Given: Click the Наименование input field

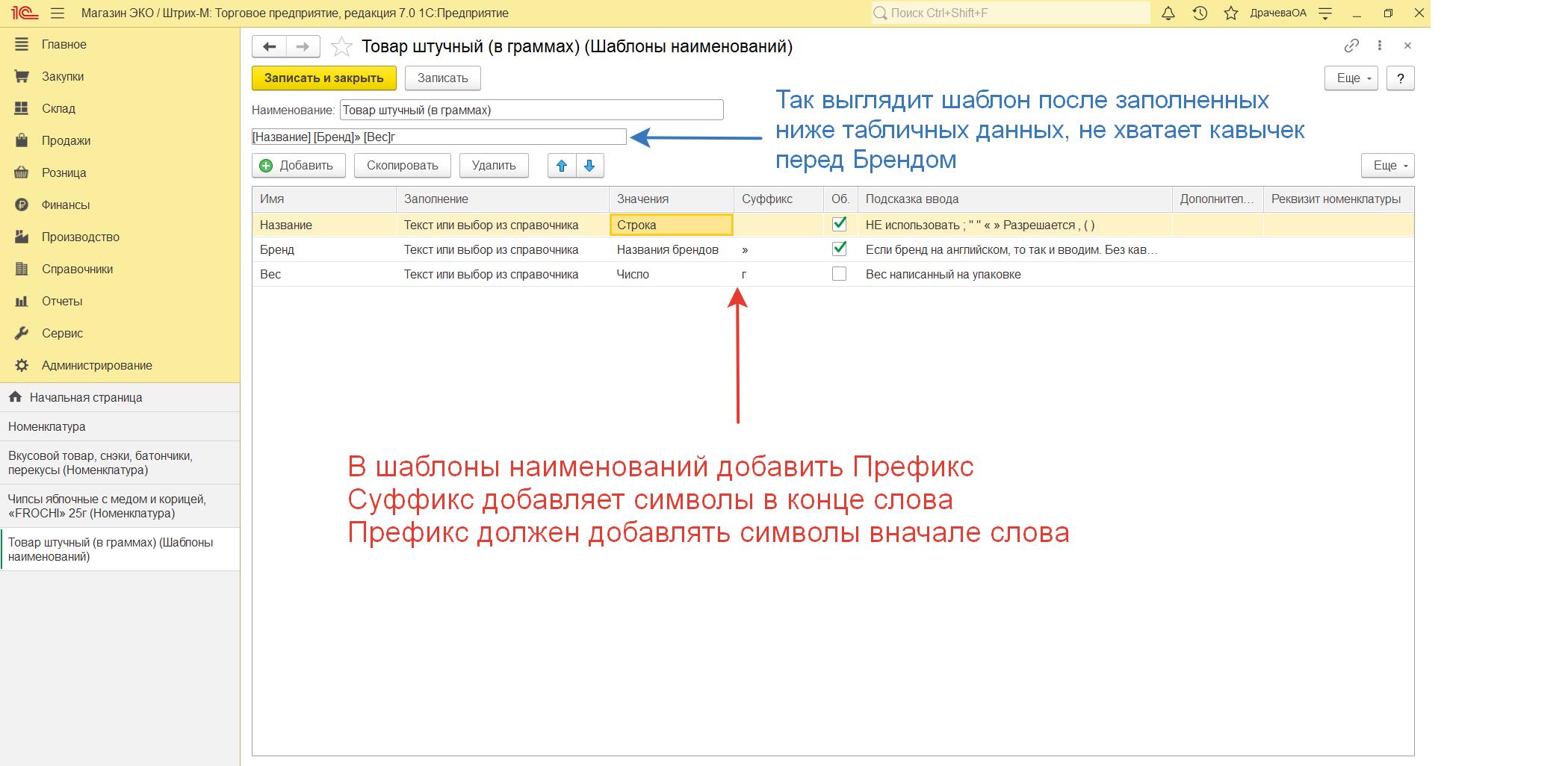Looking at the screenshot, I should [x=531, y=110].
